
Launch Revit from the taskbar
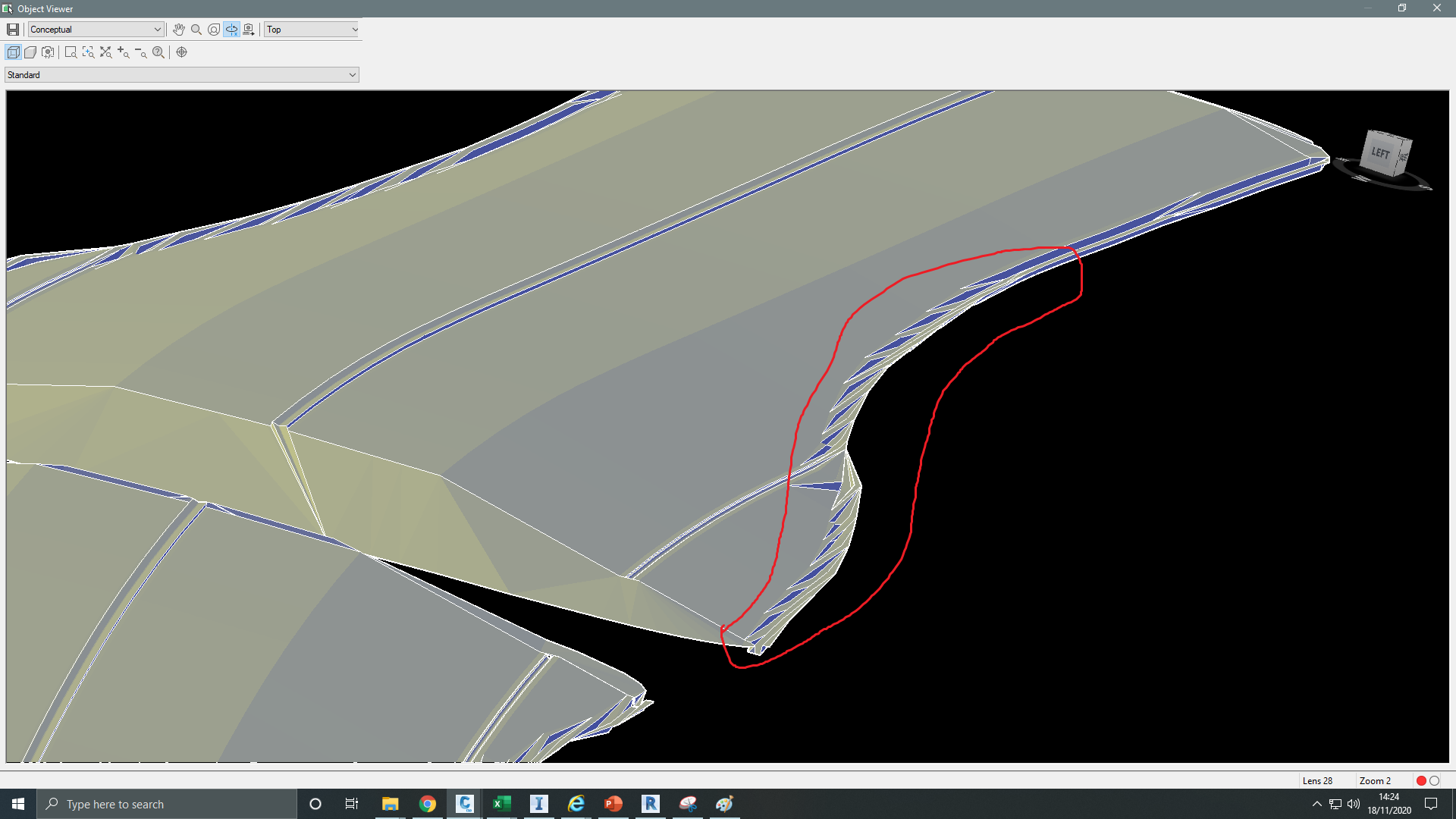coord(650,804)
